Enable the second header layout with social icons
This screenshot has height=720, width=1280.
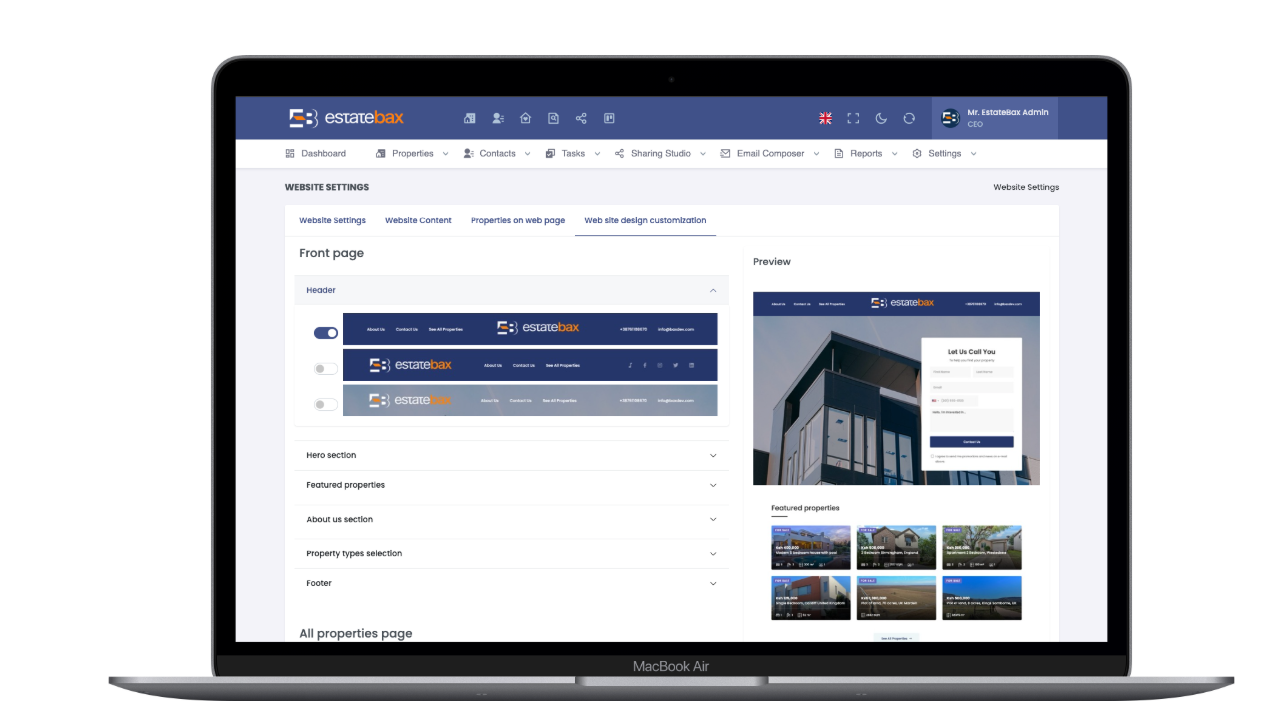tap(326, 369)
